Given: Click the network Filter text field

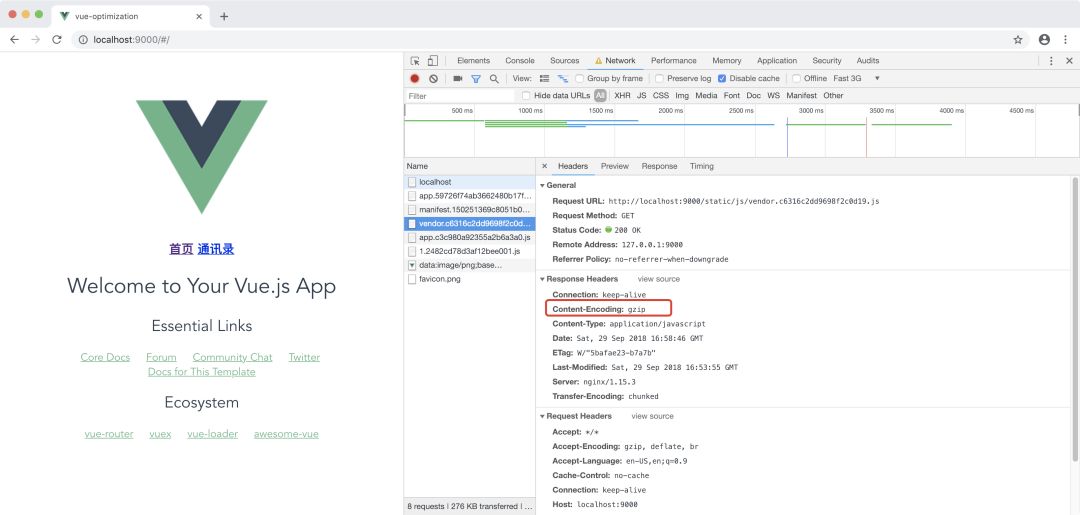Looking at the screenshot, I should [x=460, y=96].
